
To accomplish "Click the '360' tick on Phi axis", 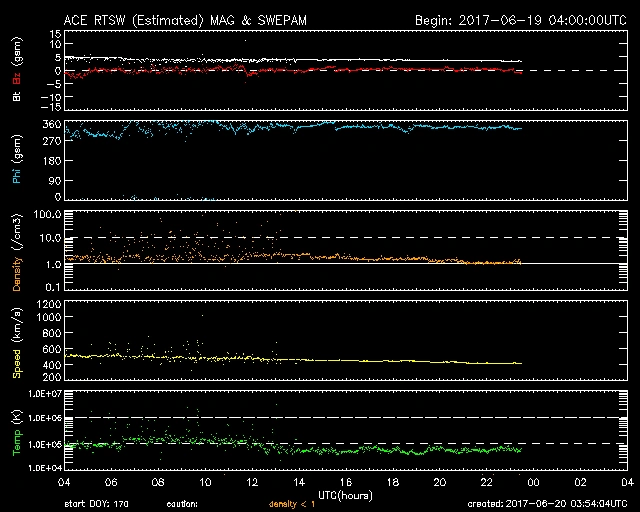I will point(52,125).
